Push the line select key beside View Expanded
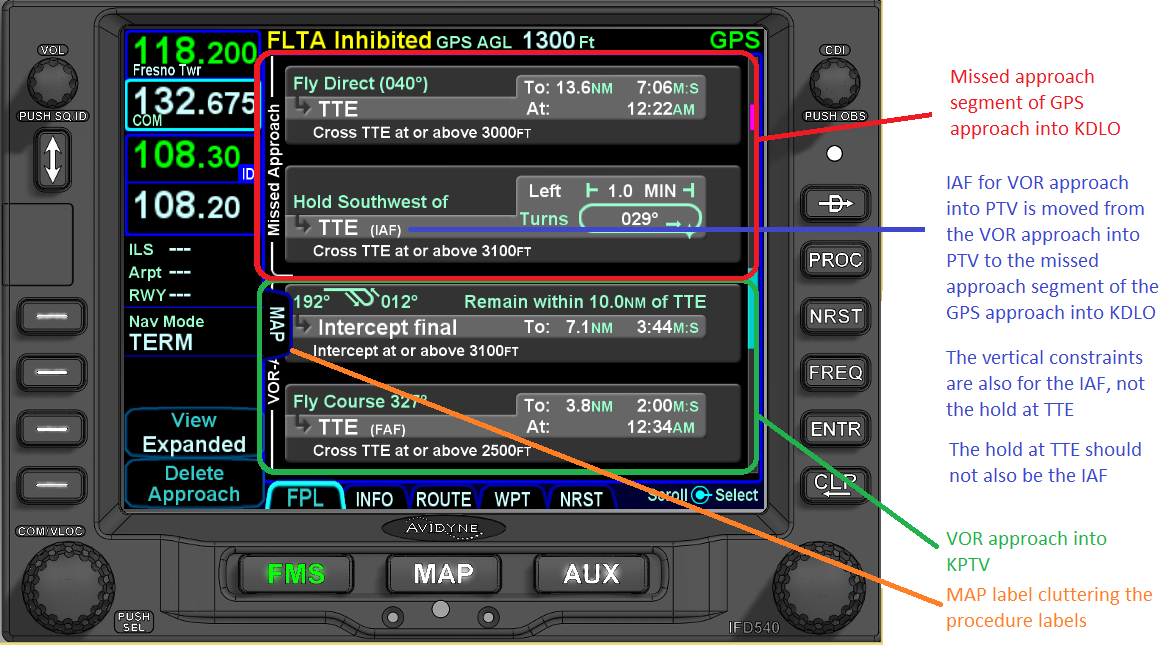The width and height of the screenshot is (1172, 645). pos(52,429)
